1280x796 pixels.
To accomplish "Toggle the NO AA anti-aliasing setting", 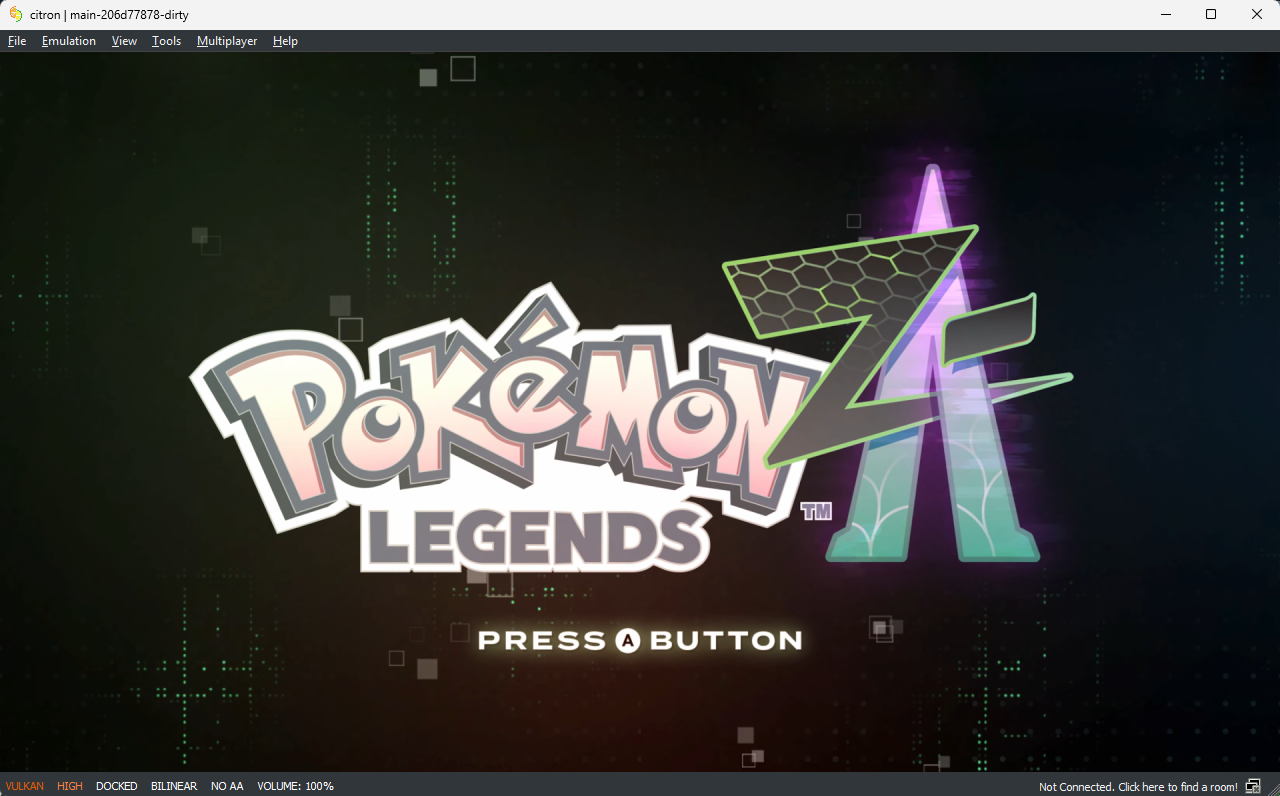I will click(x=227, y=786).
